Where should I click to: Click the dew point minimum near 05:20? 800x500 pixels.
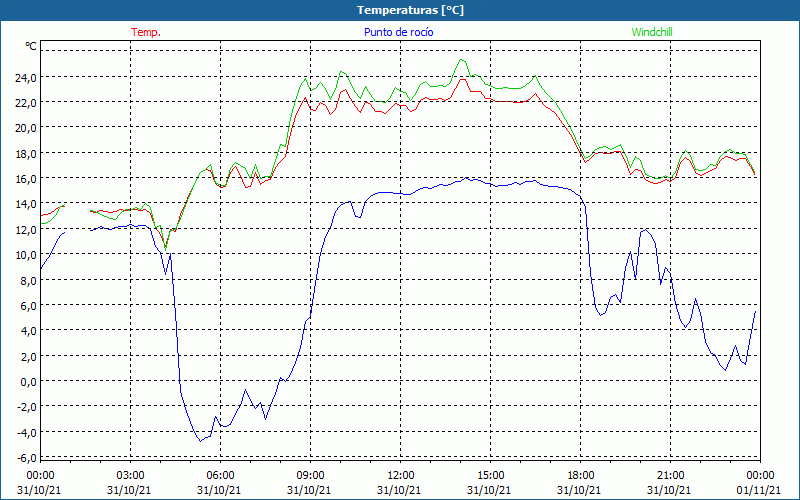click(201, 441)
